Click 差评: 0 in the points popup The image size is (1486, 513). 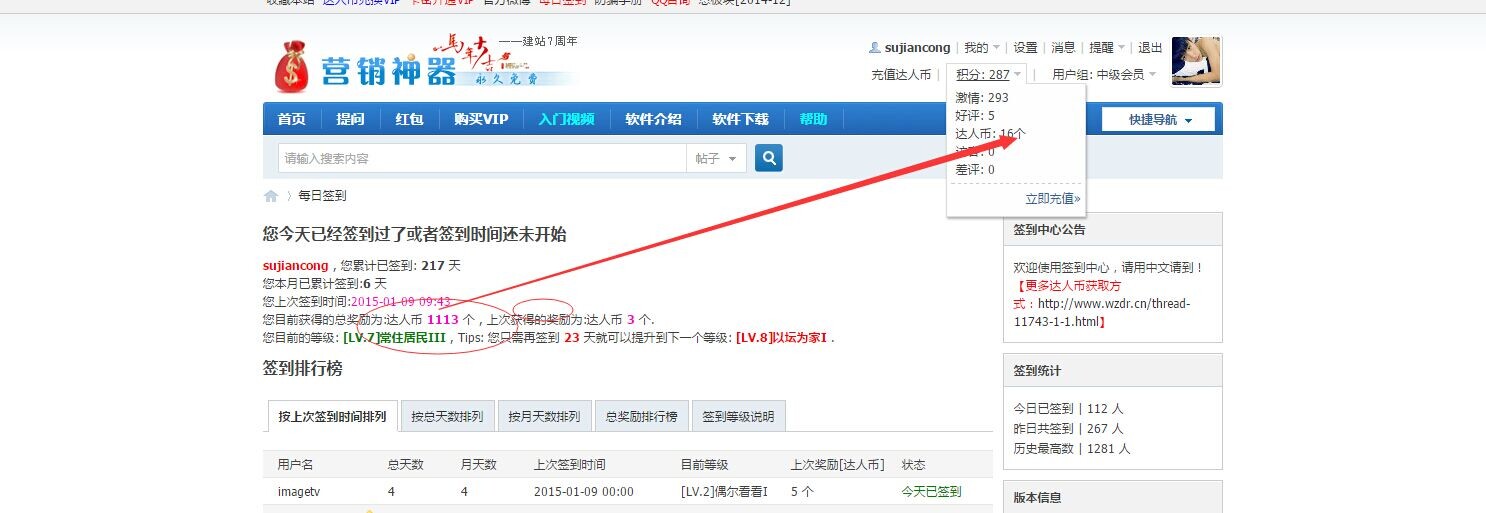[975, 170]
